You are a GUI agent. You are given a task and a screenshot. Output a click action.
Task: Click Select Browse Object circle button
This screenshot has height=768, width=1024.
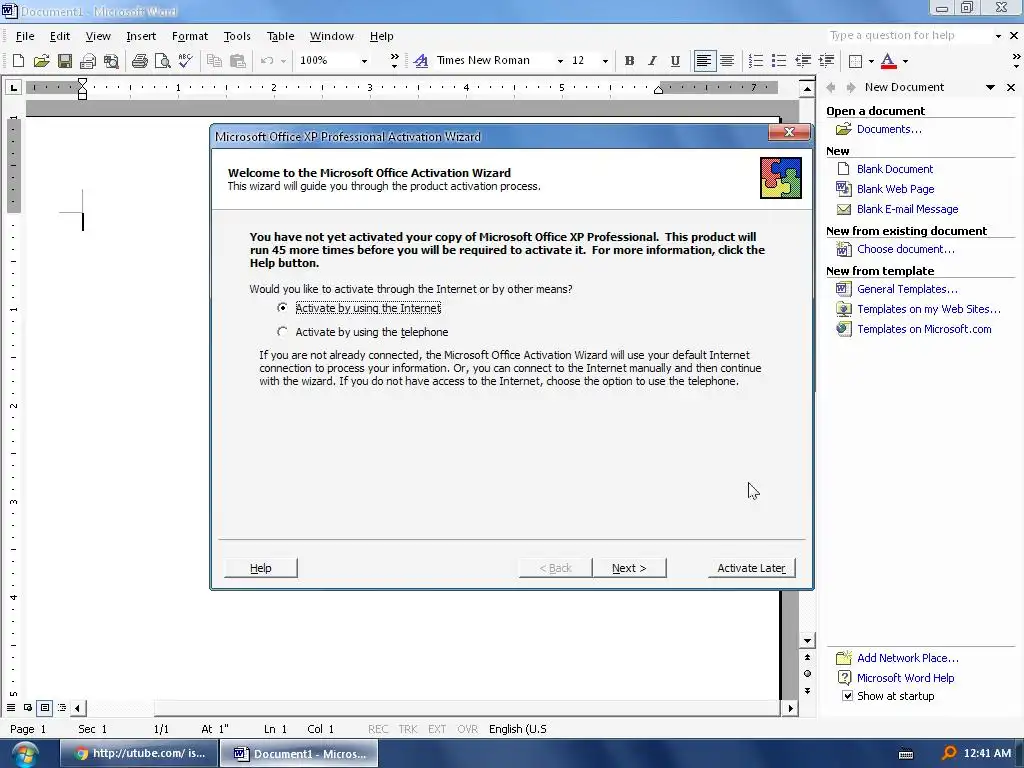click(x=807, y=673)
